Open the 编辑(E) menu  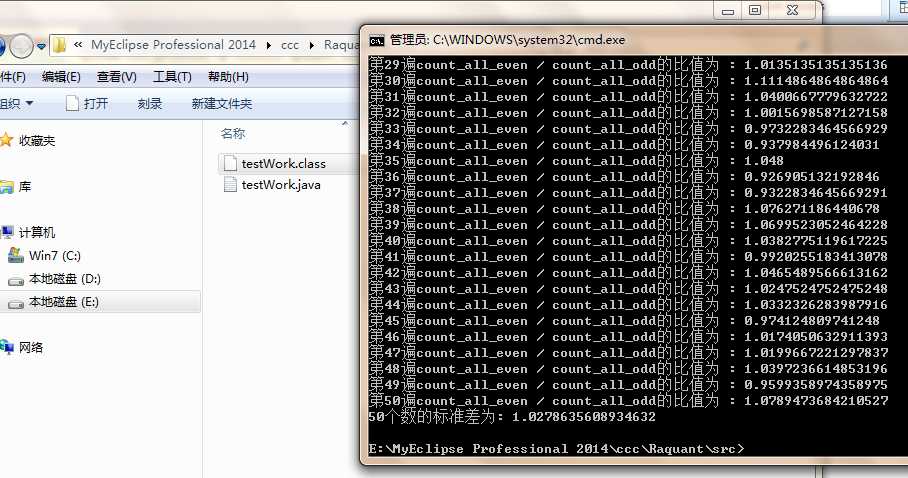(x=61, y=76)
